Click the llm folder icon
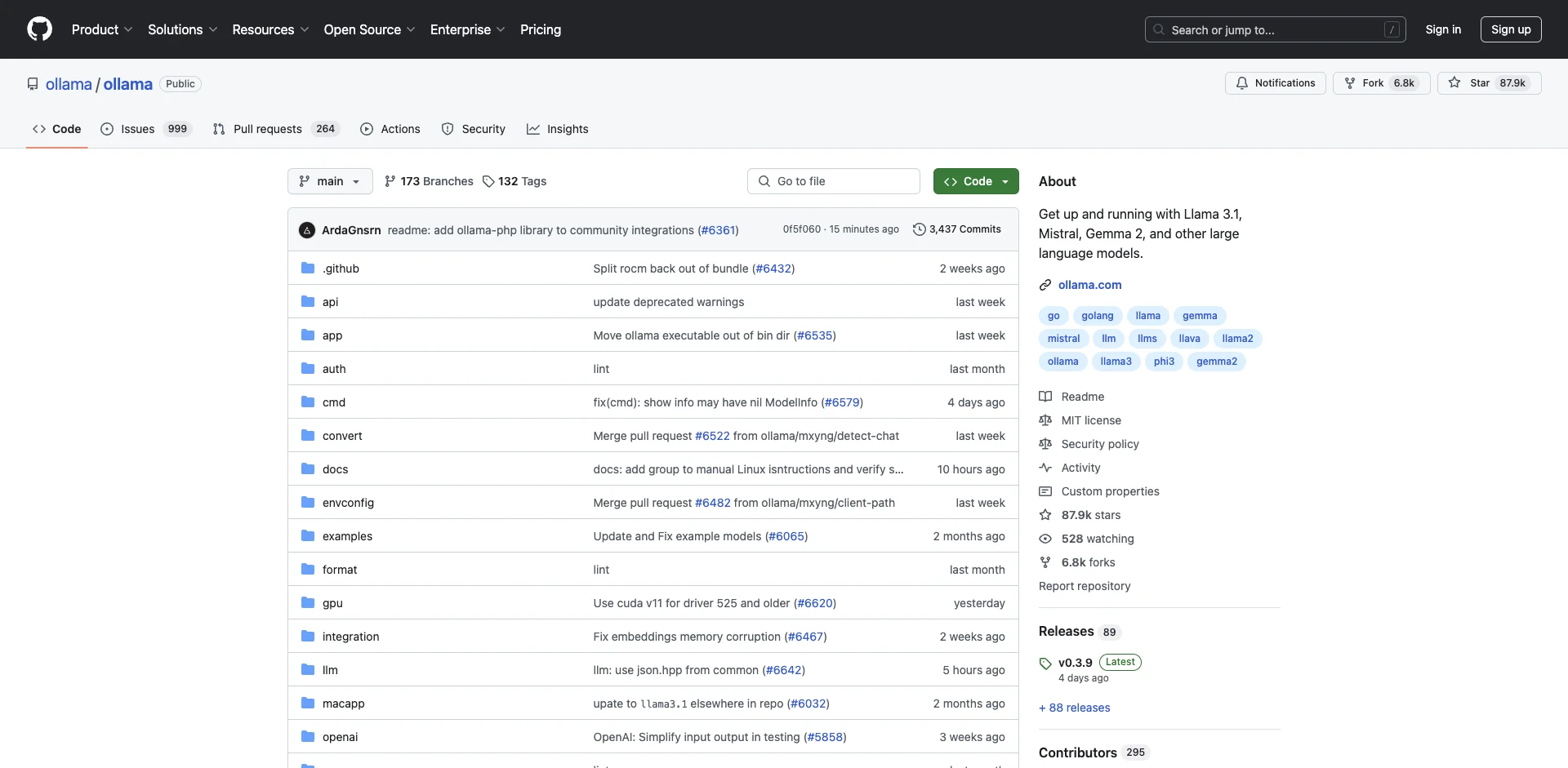1568x768 pixels. tap(308, 670)
